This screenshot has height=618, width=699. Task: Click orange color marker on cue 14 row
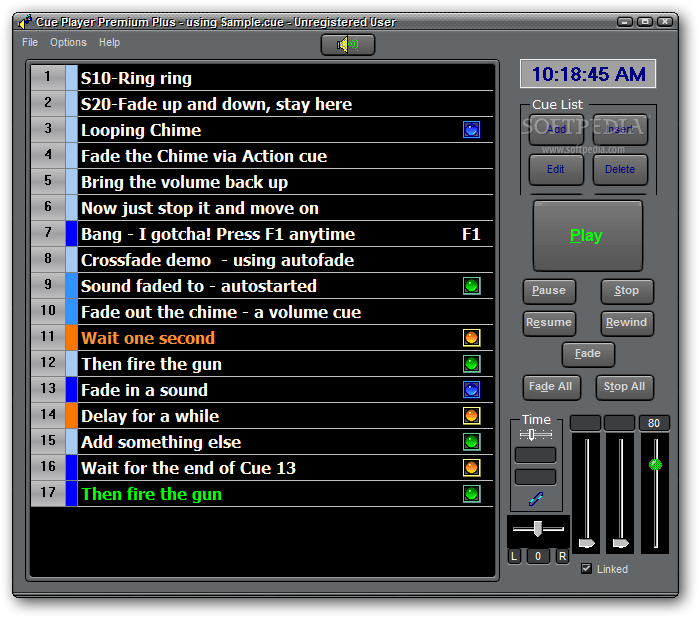point(71,416)
